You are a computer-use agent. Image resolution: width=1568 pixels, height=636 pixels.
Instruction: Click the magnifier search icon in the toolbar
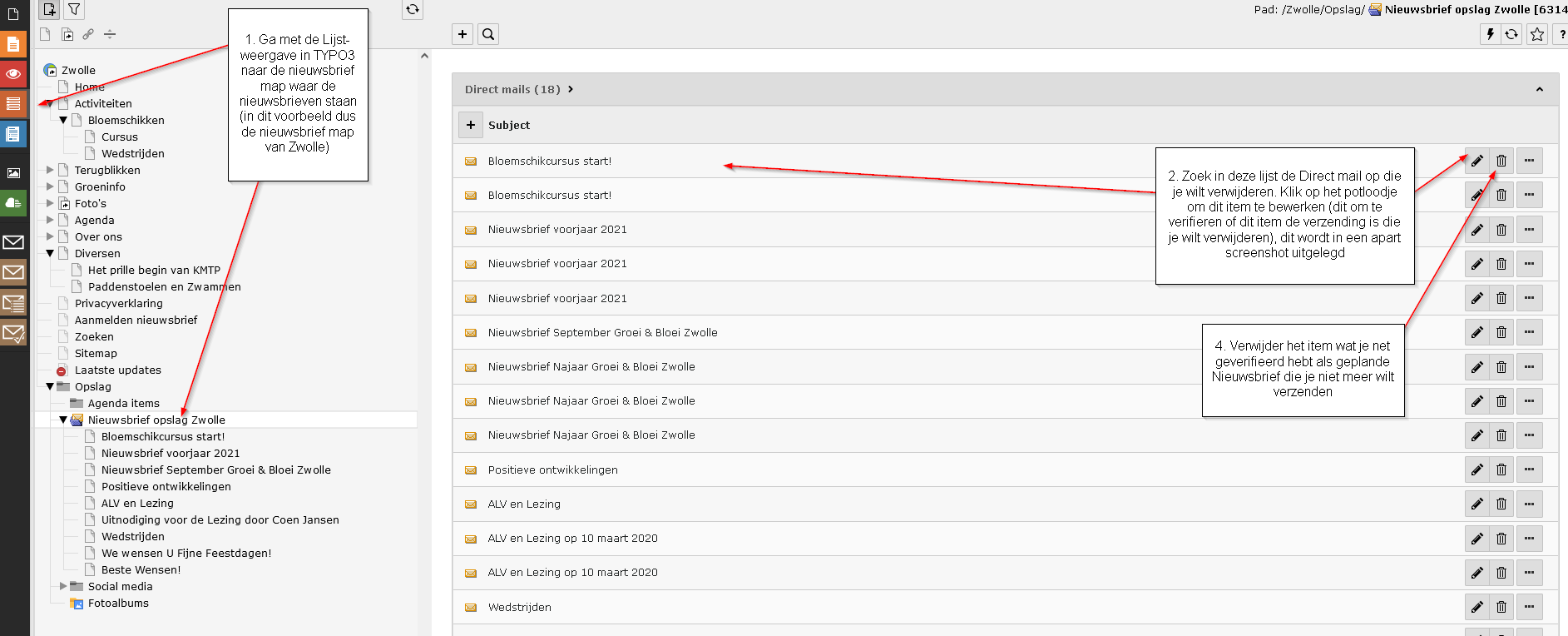488,34
